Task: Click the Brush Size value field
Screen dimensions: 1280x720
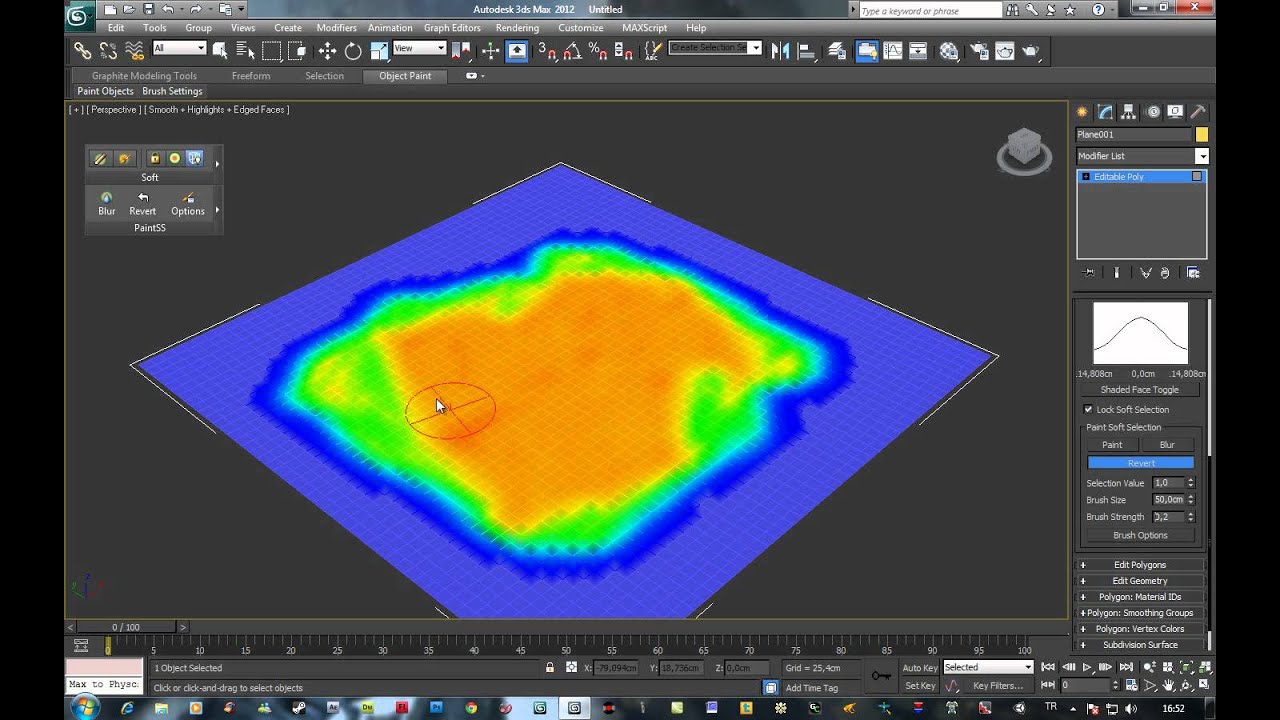Action: [1169, 500]
